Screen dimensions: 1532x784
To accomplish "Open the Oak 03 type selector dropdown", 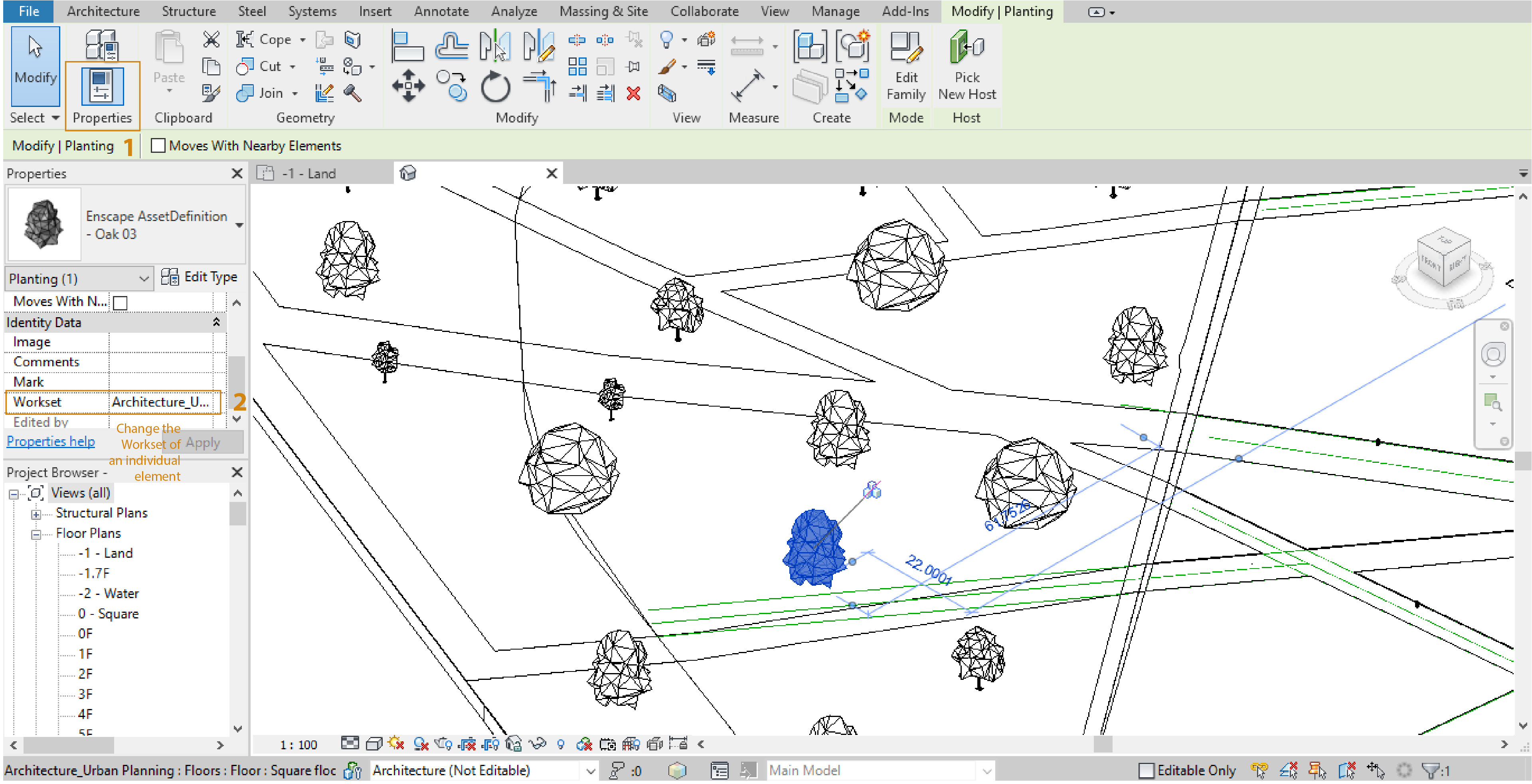I will [x=240, y=225].
